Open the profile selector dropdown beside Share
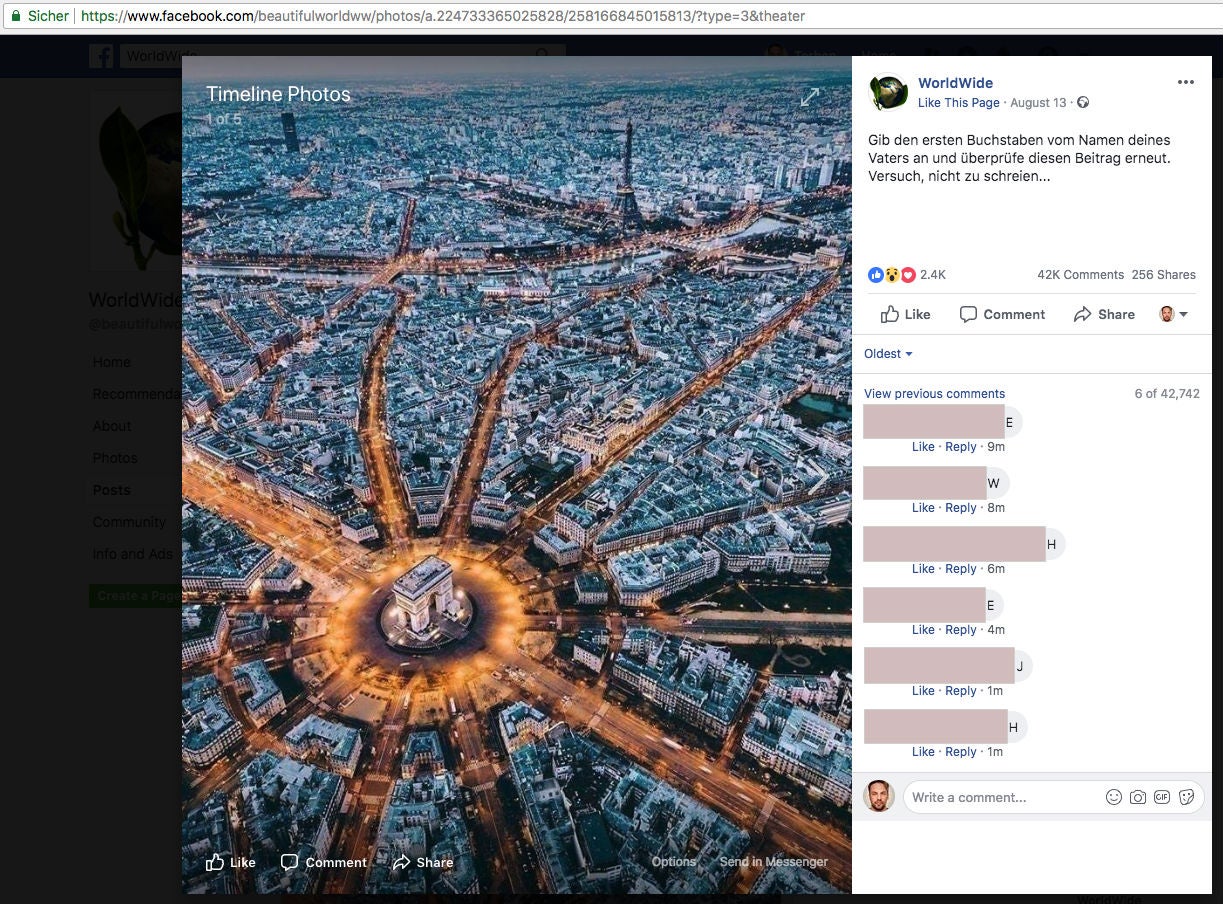Screen dimensions: 1223x904 pyautogui.click(x=1174, y=314)
